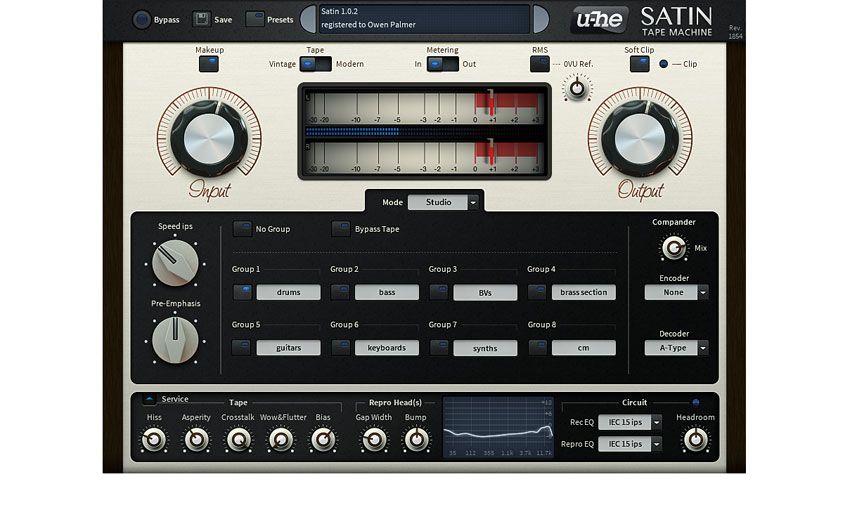Click the preset name display Satin 1.0.2
Viewport: 850px width, 505px height.
pyautogui.click(x=424, y=19)
